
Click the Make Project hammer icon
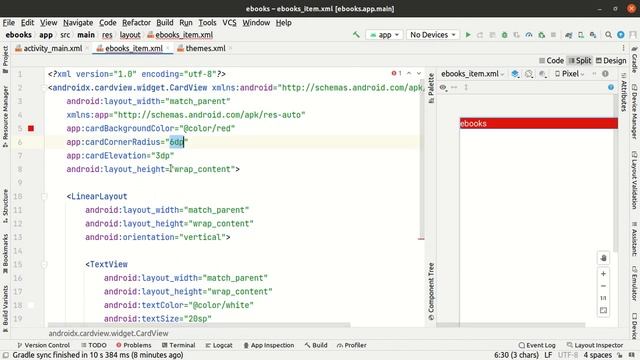[356, 35]
